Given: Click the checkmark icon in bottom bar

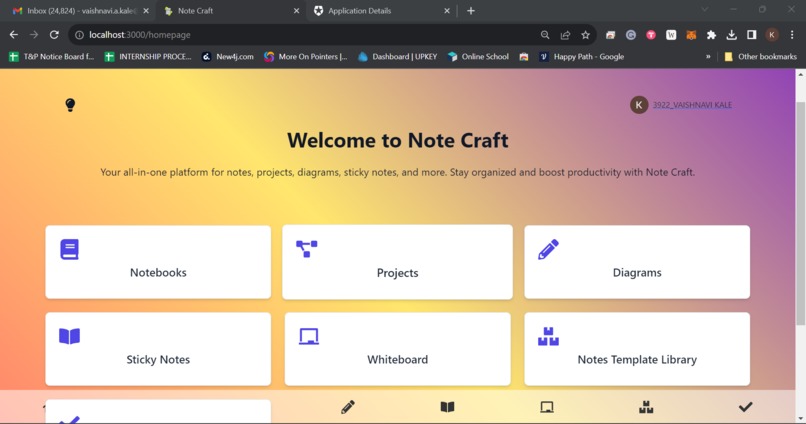Looking at the screenshot, I should click(x=745, y=407).
